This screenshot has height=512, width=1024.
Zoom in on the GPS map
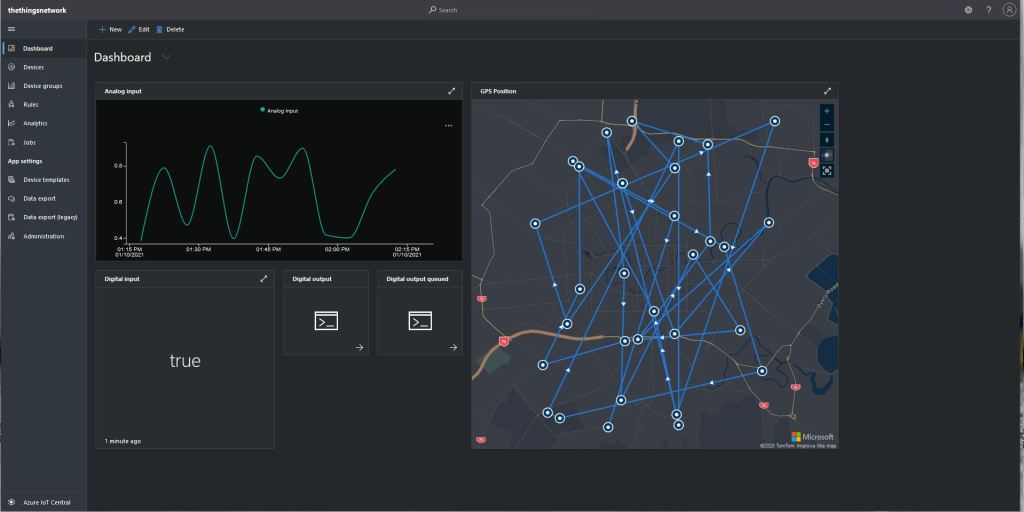pyautogui.click(x=827, y=111)
